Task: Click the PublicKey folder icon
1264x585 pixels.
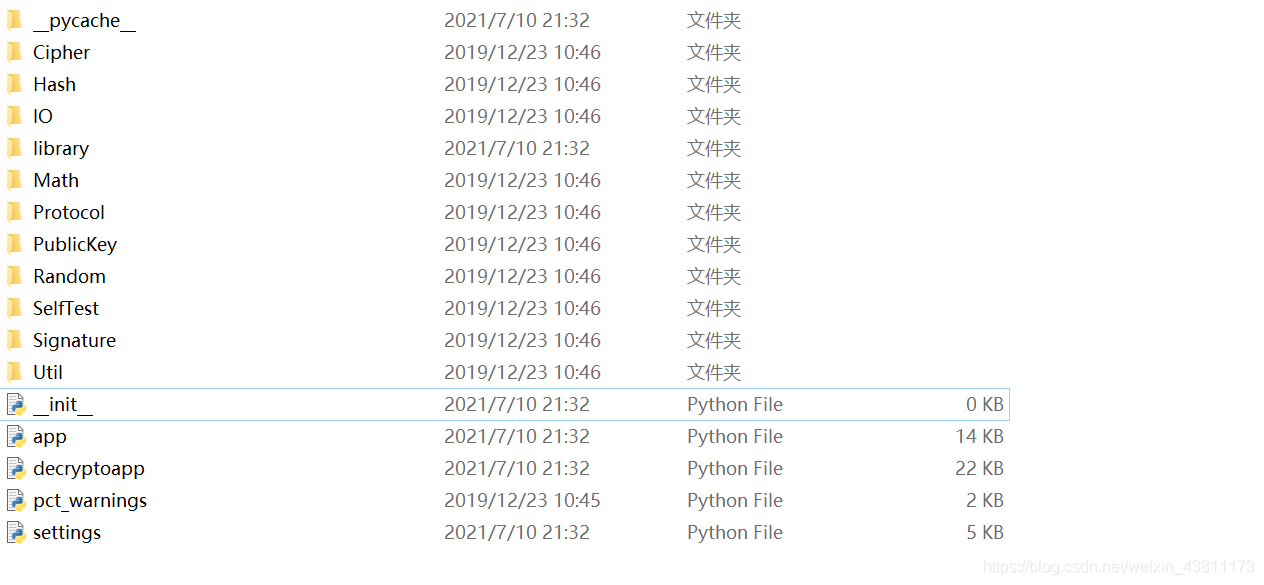Action: point(14,244)
